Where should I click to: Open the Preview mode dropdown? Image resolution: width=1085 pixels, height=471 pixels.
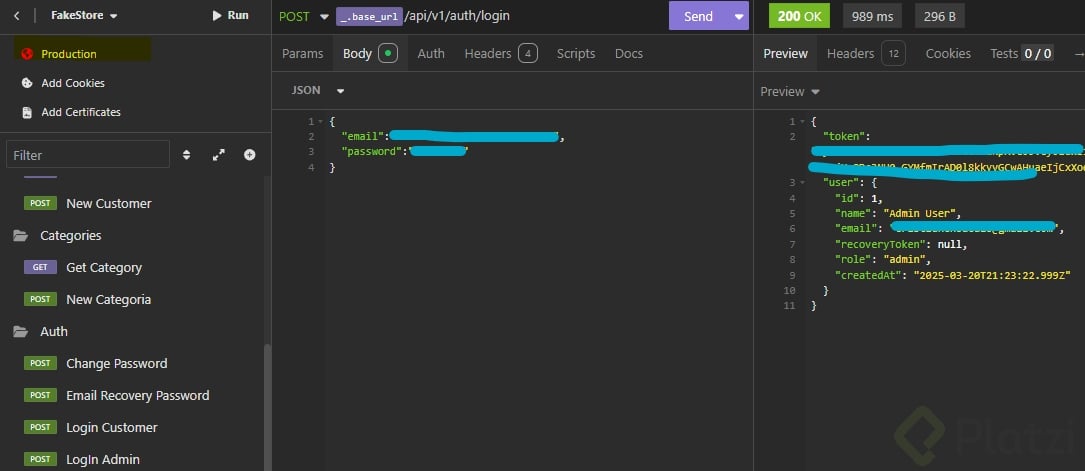[790, 91]
